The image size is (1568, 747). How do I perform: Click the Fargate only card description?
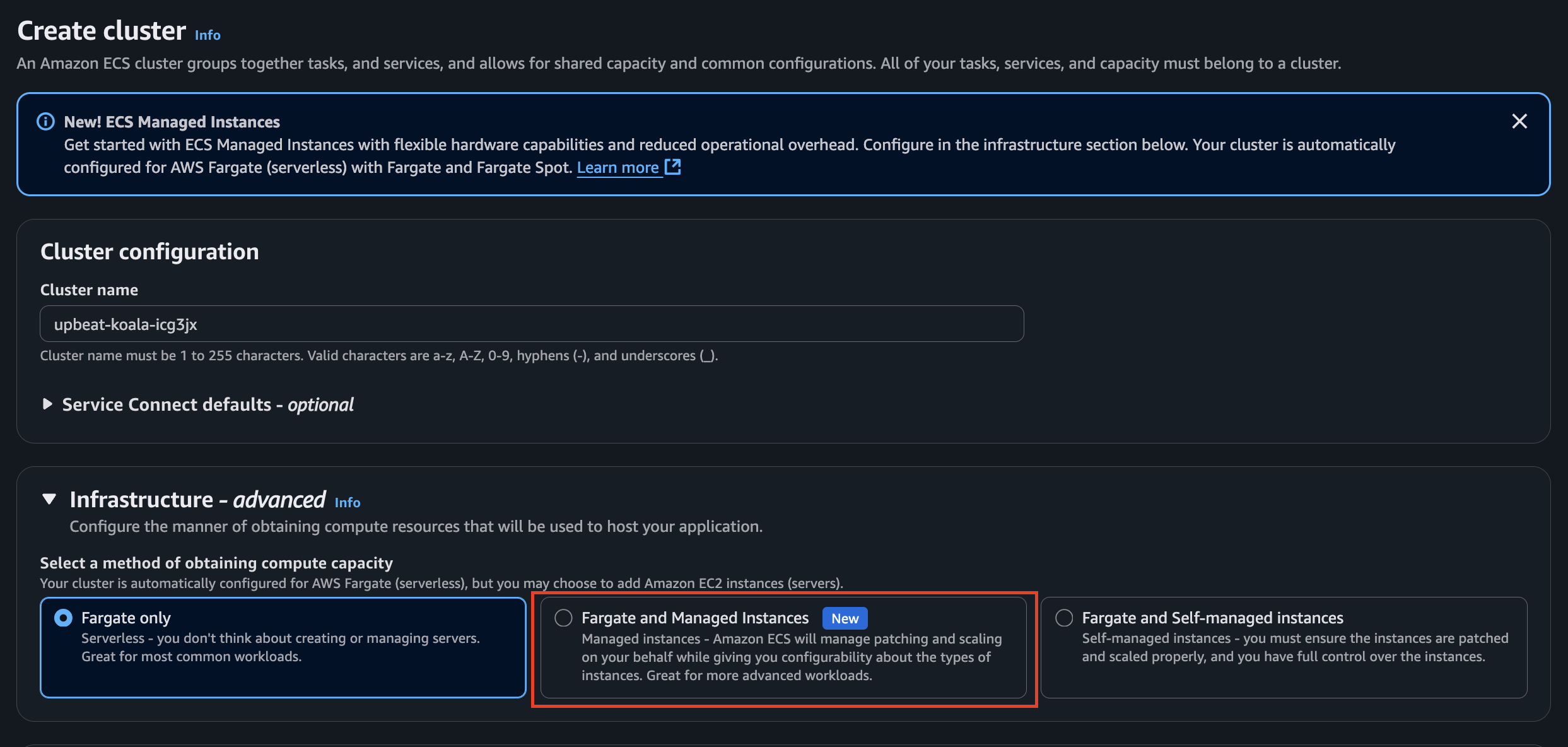coord(280,647)
